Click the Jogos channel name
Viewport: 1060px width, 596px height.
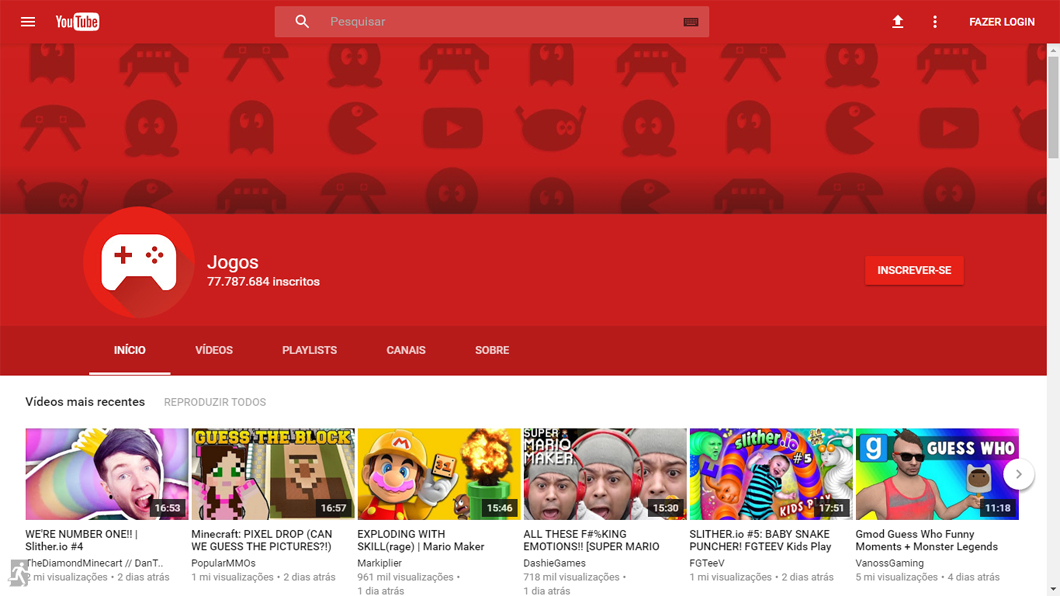(233, 262)
